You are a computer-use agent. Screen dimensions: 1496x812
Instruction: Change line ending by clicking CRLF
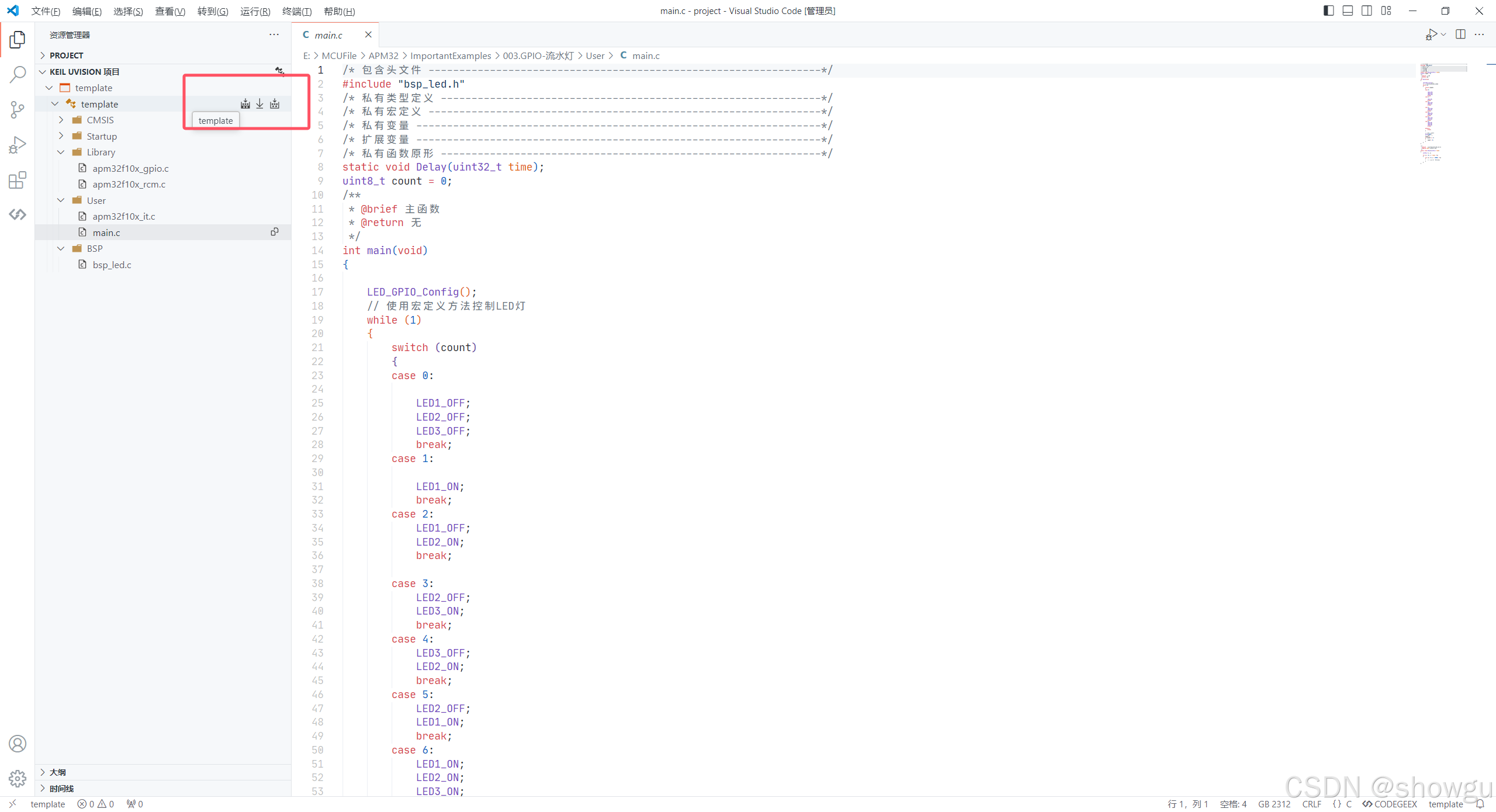tap(1311, 804)
